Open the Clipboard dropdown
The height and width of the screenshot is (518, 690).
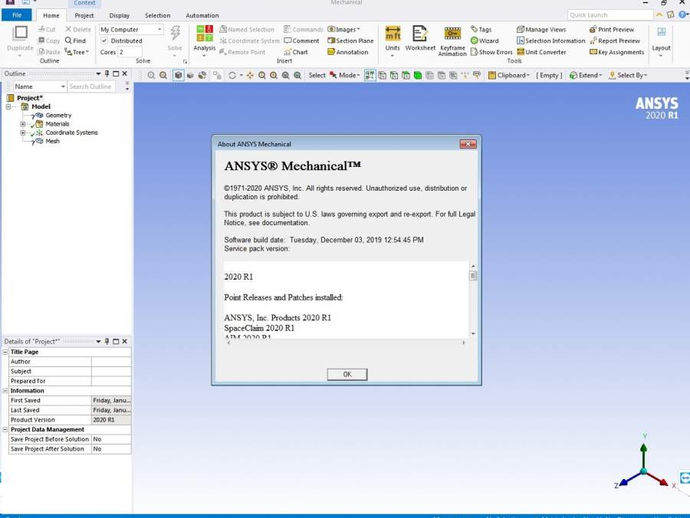point(509,75)
